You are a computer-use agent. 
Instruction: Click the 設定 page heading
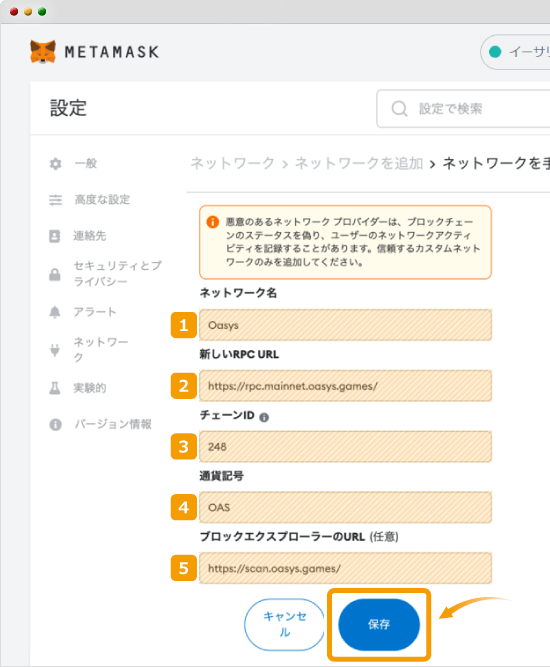68,108
